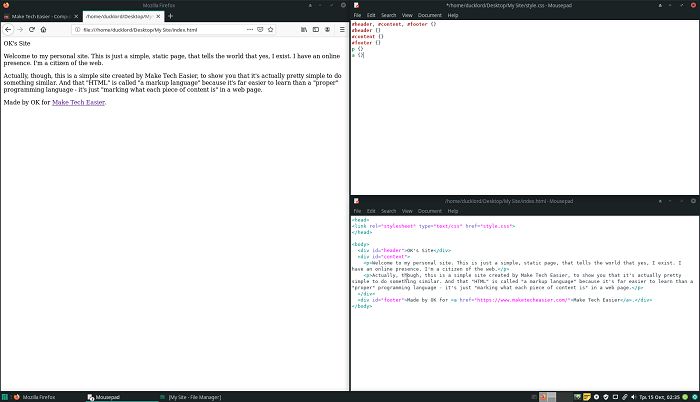Open Search menu in index.html Mousepad
700x402 pixels.
(x=388, y=211)
